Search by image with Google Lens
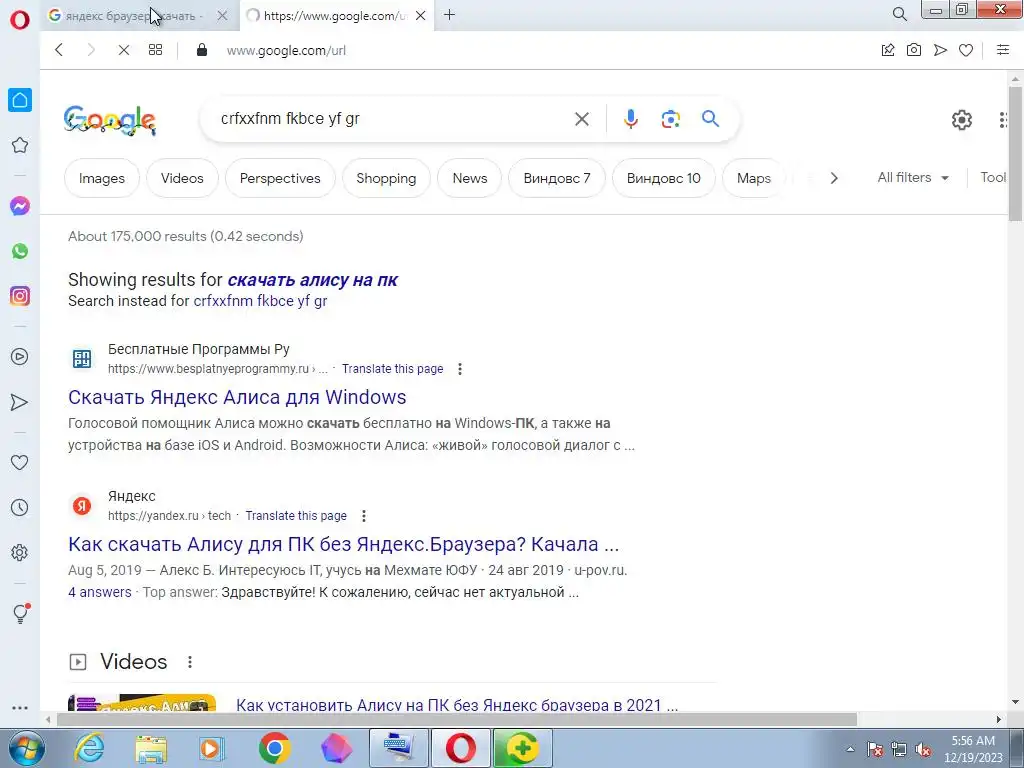Screen dimensions: 1024x768 coord(670,119)
